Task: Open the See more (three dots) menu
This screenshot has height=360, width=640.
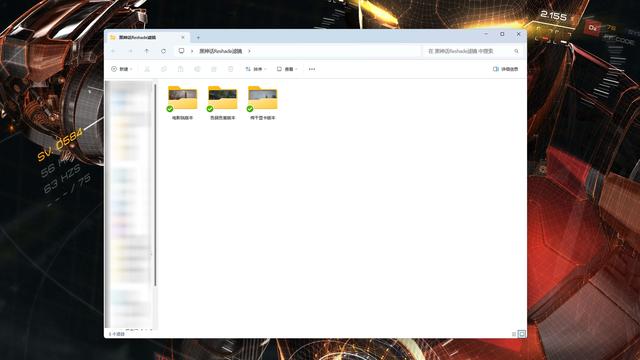Action: click(x=312, y=69)
